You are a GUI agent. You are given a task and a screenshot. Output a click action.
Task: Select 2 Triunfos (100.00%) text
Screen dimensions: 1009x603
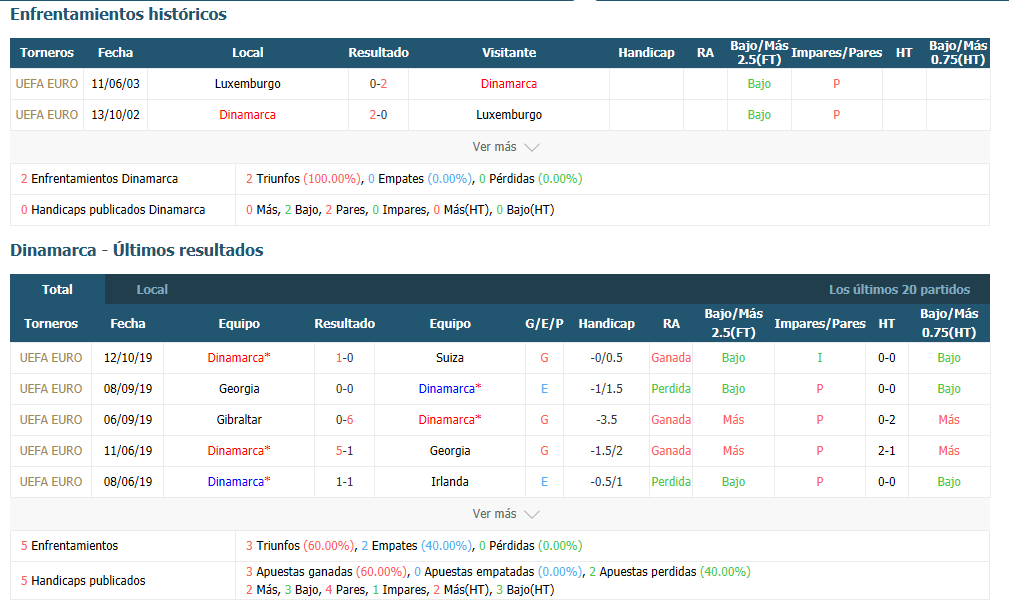(x=304, y=179)
